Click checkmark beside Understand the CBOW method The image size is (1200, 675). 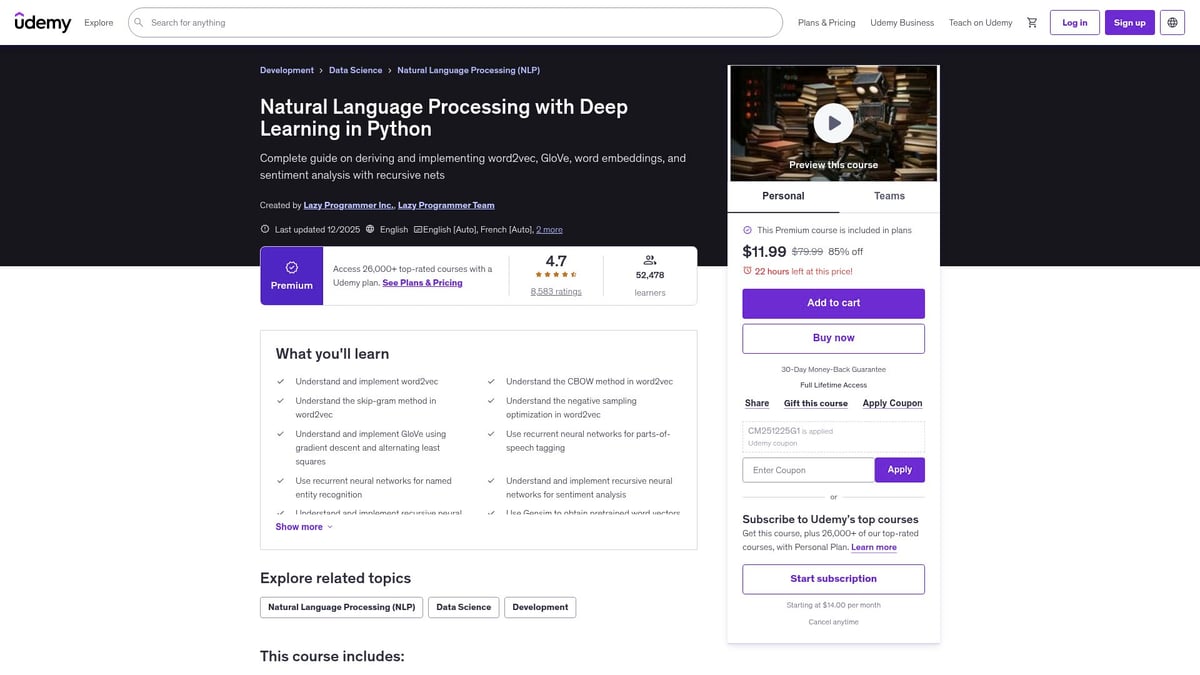click(x=491, y=382)
